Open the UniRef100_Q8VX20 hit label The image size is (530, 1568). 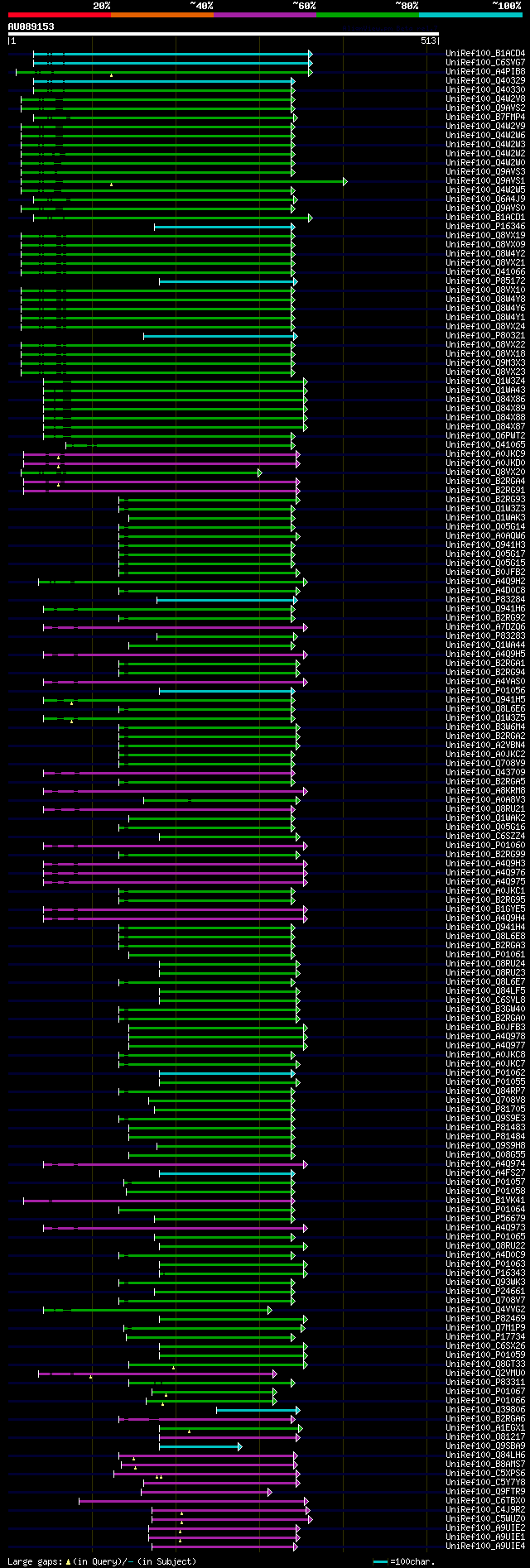485,472
